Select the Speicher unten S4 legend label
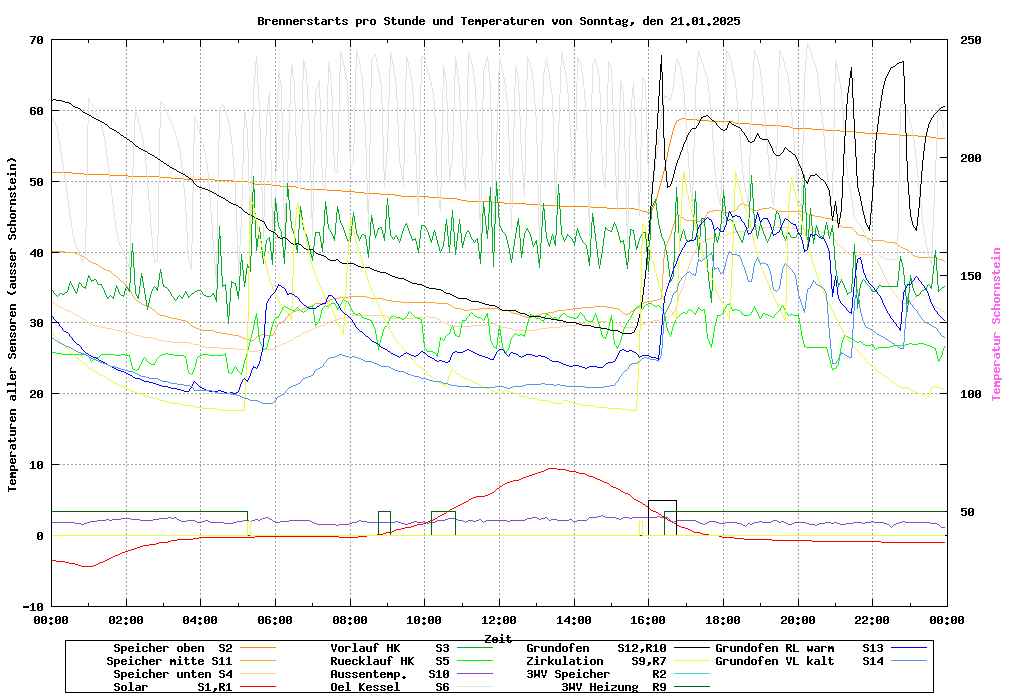This screenshot has width=1024, height=700. [x=169, y=674]
